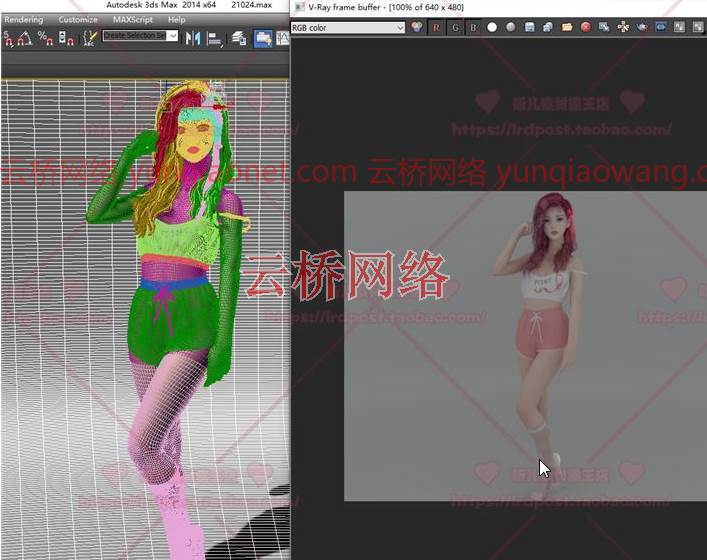Click the Link VFB to PDPlayer icon
The width and height of the screenshot is (707, 560).
pyautogui.click(x=679, y=27)
